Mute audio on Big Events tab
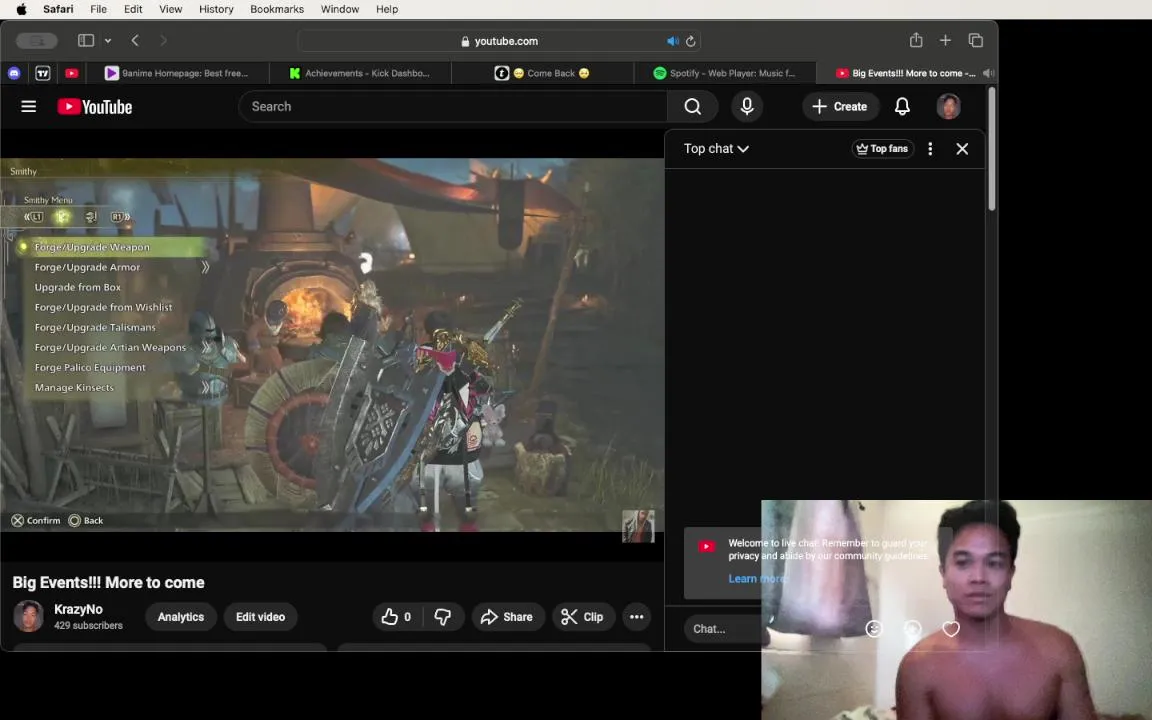 [x=988, y=73]
